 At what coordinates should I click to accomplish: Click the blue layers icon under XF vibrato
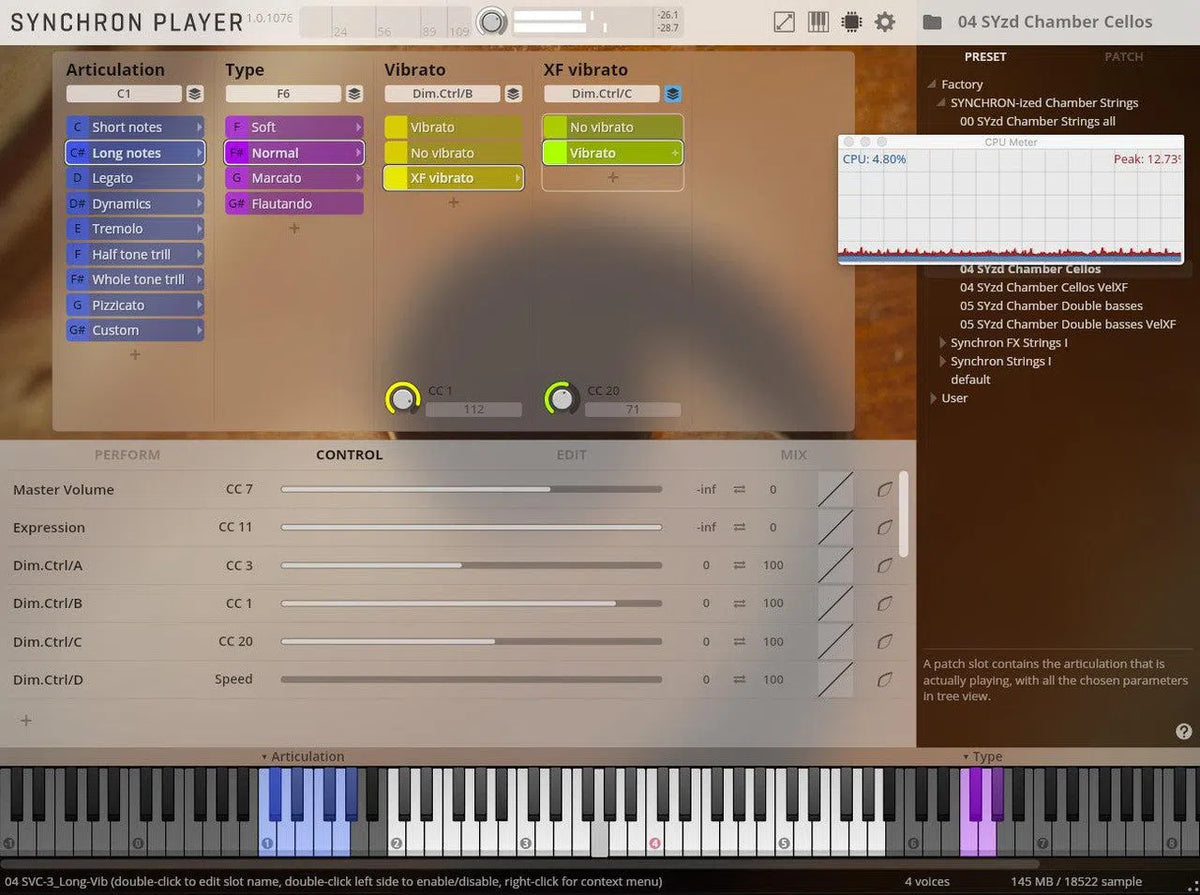click(x=673, y=94)
